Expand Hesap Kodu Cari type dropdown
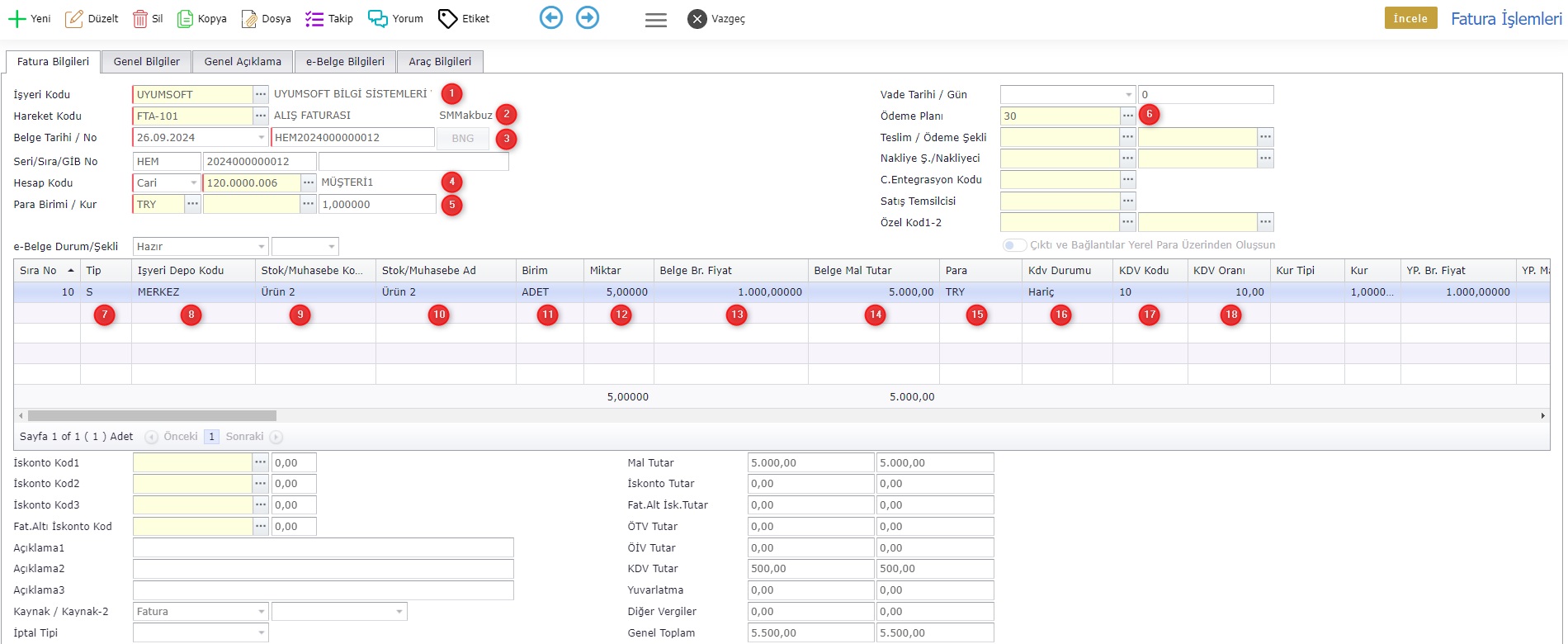This screenshot has width=1568, height=644. click(194, 182)
